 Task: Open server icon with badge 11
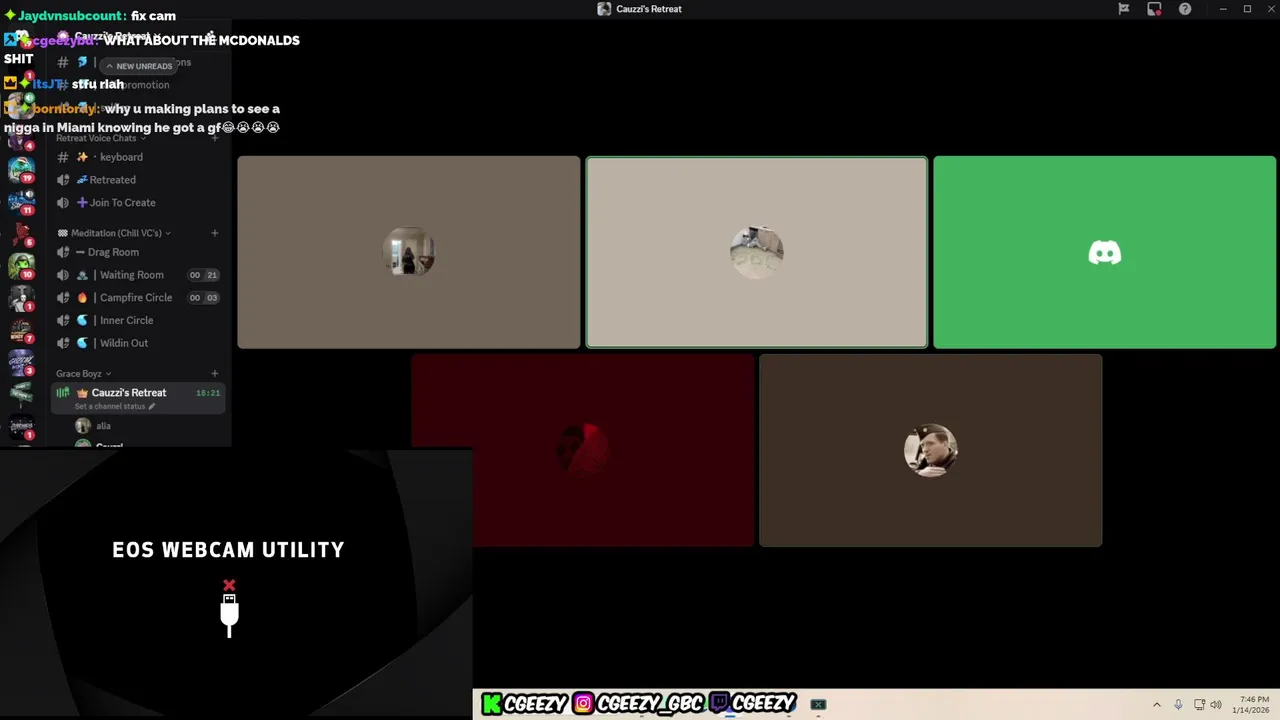pyautogui.click(x=21, y=202)
